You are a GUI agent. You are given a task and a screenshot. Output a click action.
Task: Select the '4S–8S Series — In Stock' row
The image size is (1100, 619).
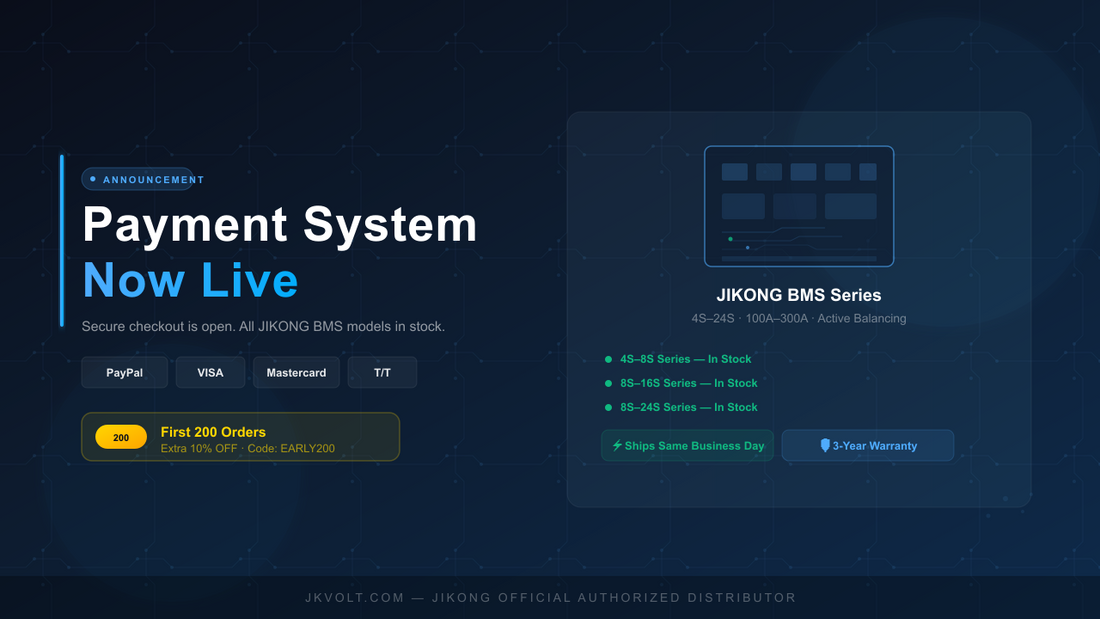pyautogui.click(x=678, y=359)
